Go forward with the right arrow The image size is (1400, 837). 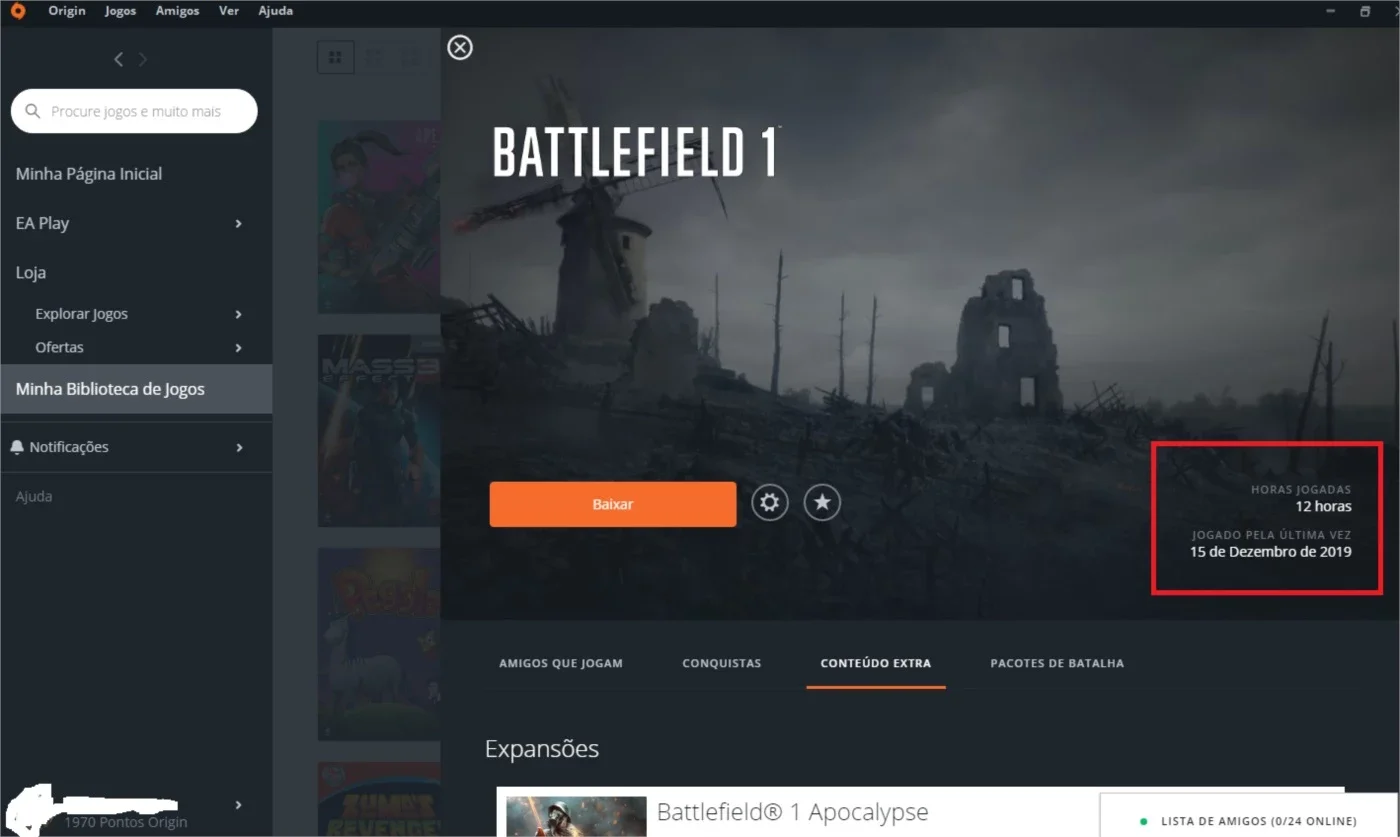143,60
